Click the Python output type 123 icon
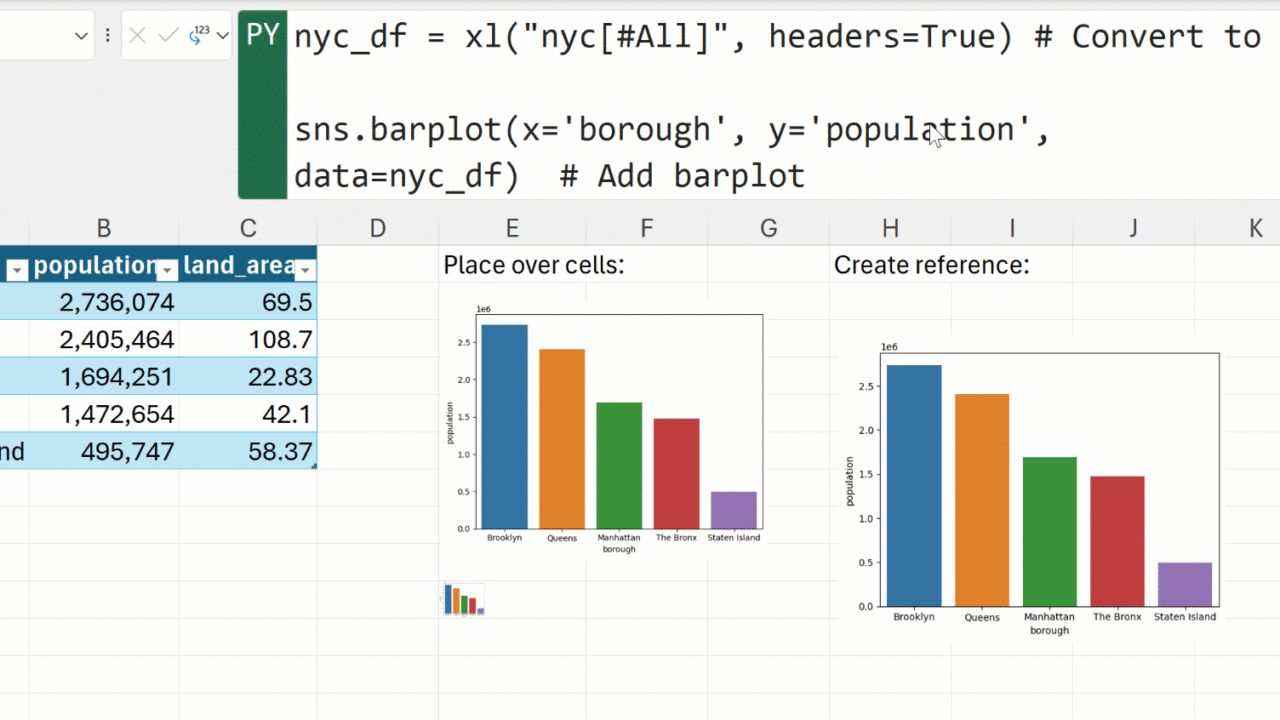This screenshot has width=1280, height=720. (x=199, y=36)
